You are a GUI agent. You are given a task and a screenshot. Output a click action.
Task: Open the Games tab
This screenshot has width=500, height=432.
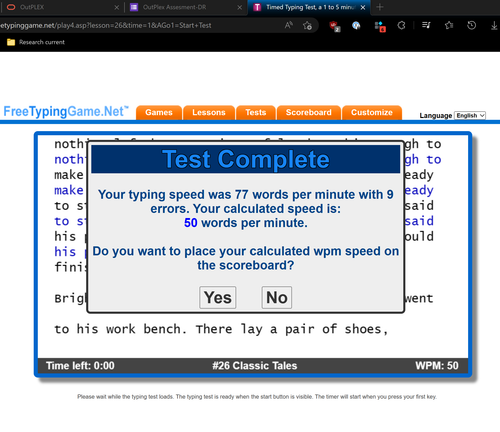pyautogui.click(x=159, y=112)
